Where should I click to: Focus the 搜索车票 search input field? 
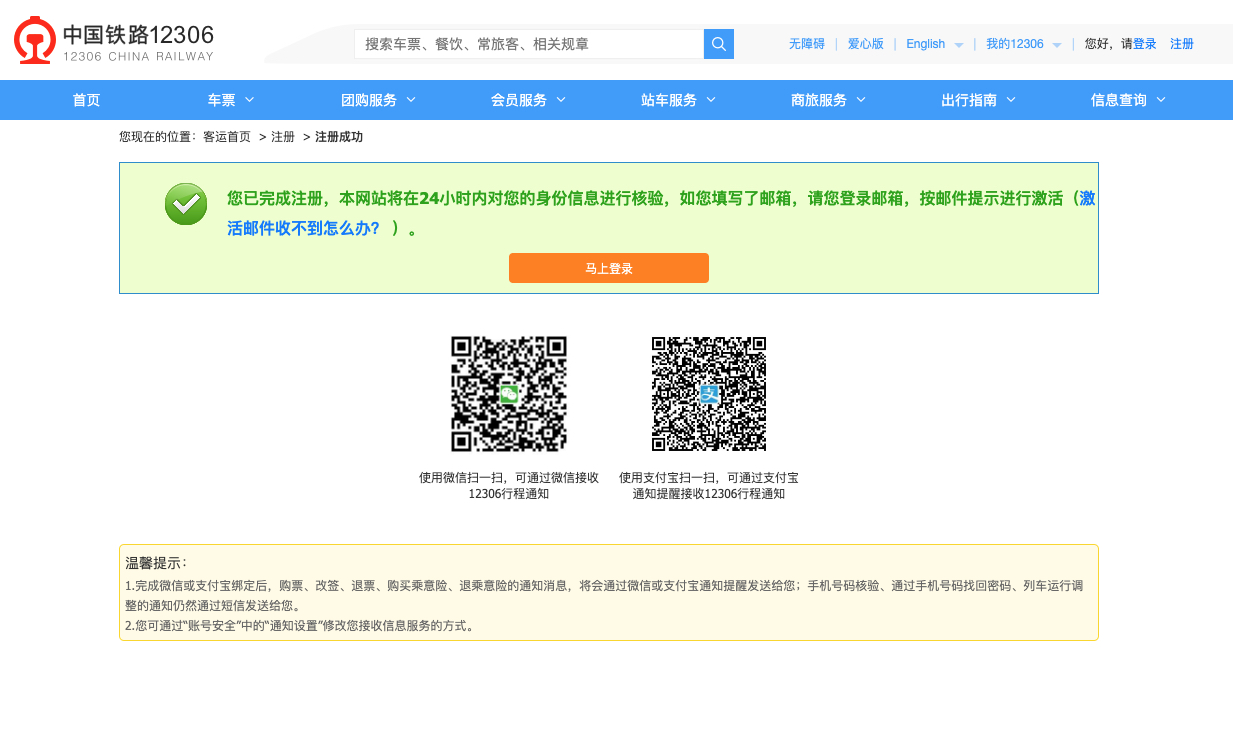529,44
